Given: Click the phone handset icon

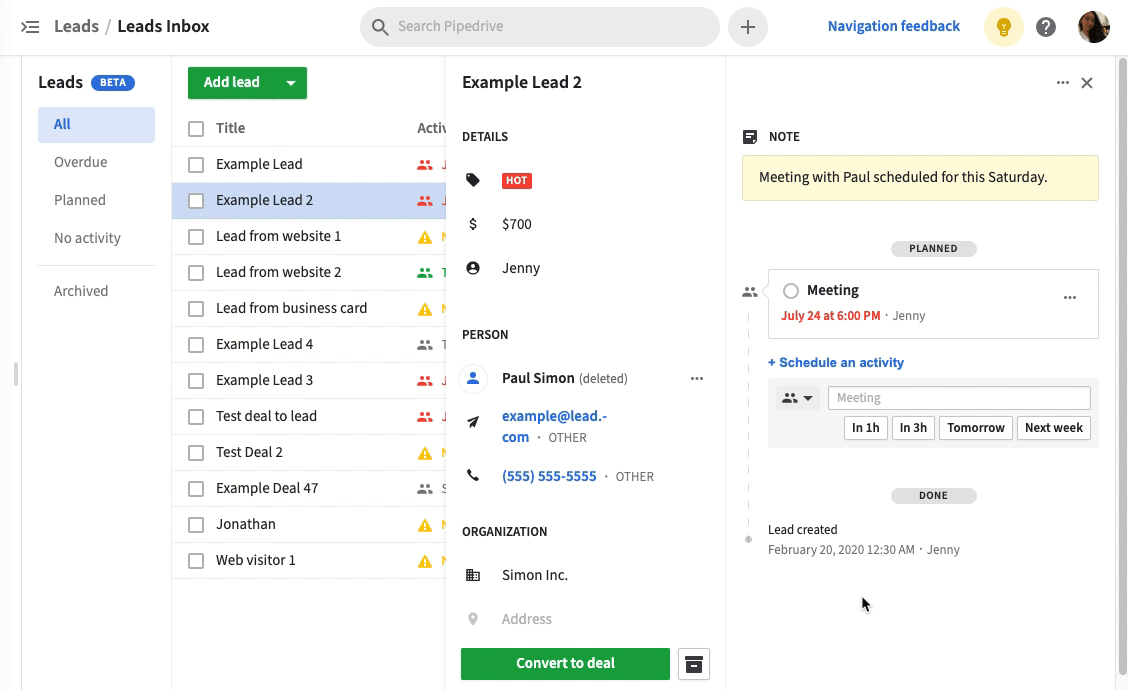Looking at the screenshot, I should pos(473,475).
